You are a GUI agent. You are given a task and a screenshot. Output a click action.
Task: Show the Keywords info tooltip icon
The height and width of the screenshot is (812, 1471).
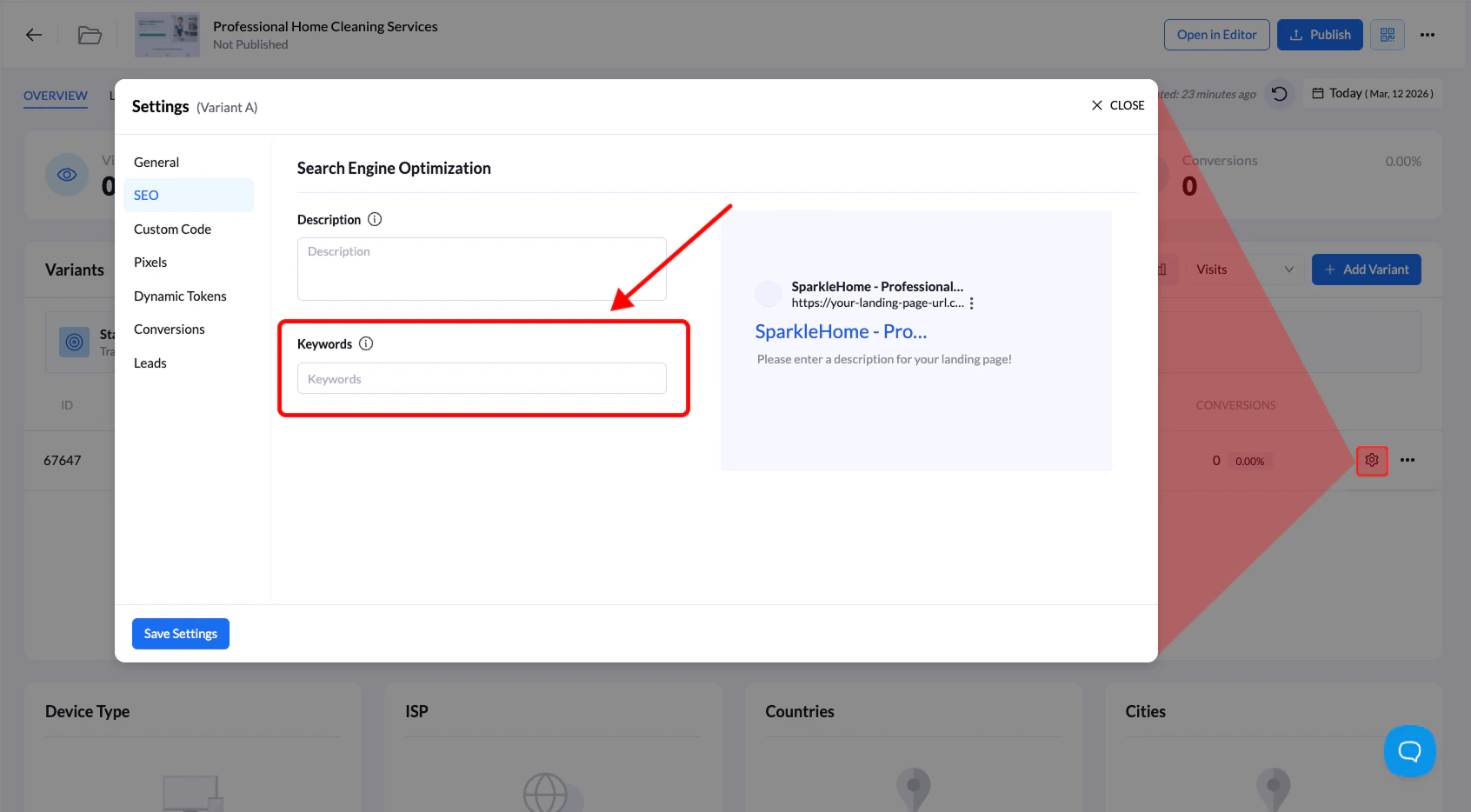[x=366, y=343]
